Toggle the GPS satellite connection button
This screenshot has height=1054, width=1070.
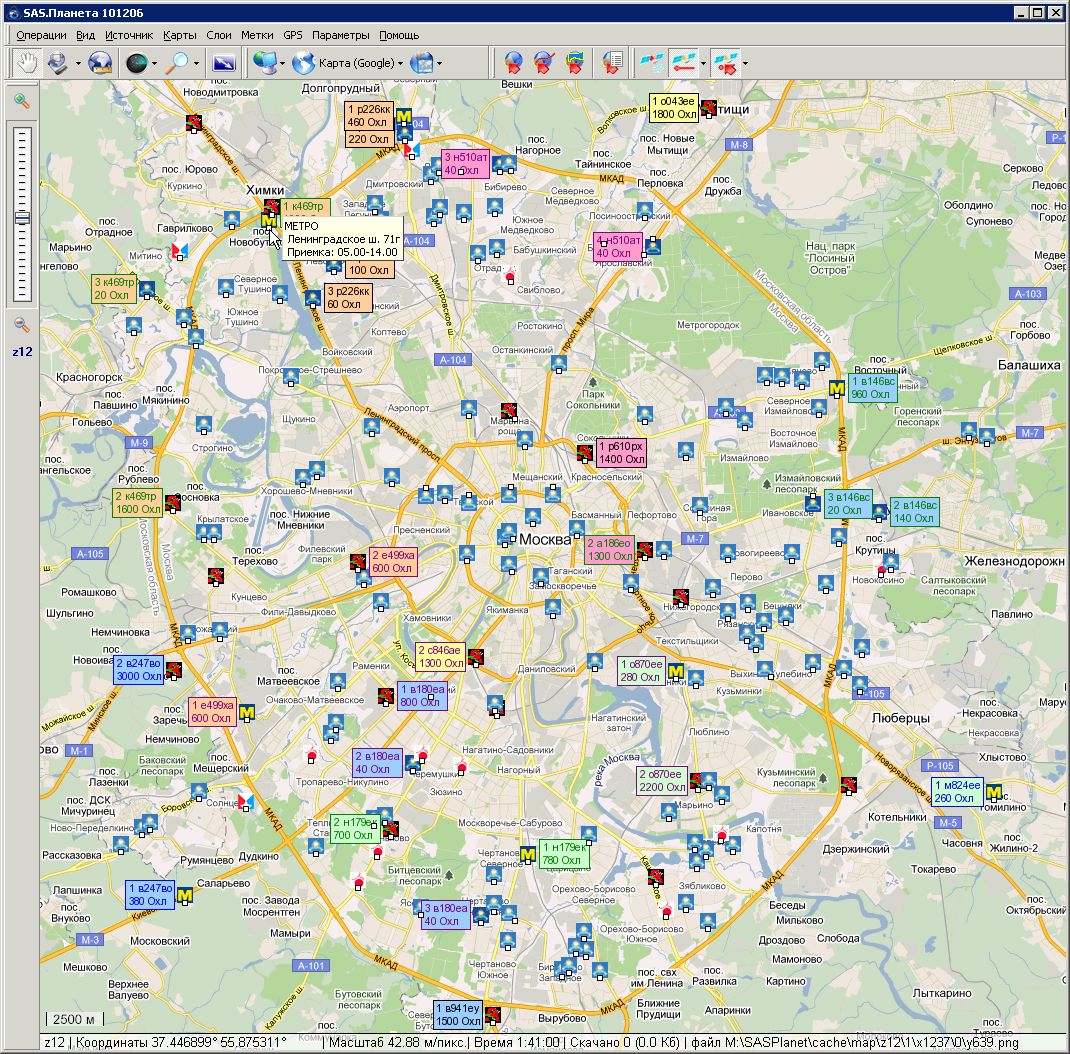[x=651, y=63]
